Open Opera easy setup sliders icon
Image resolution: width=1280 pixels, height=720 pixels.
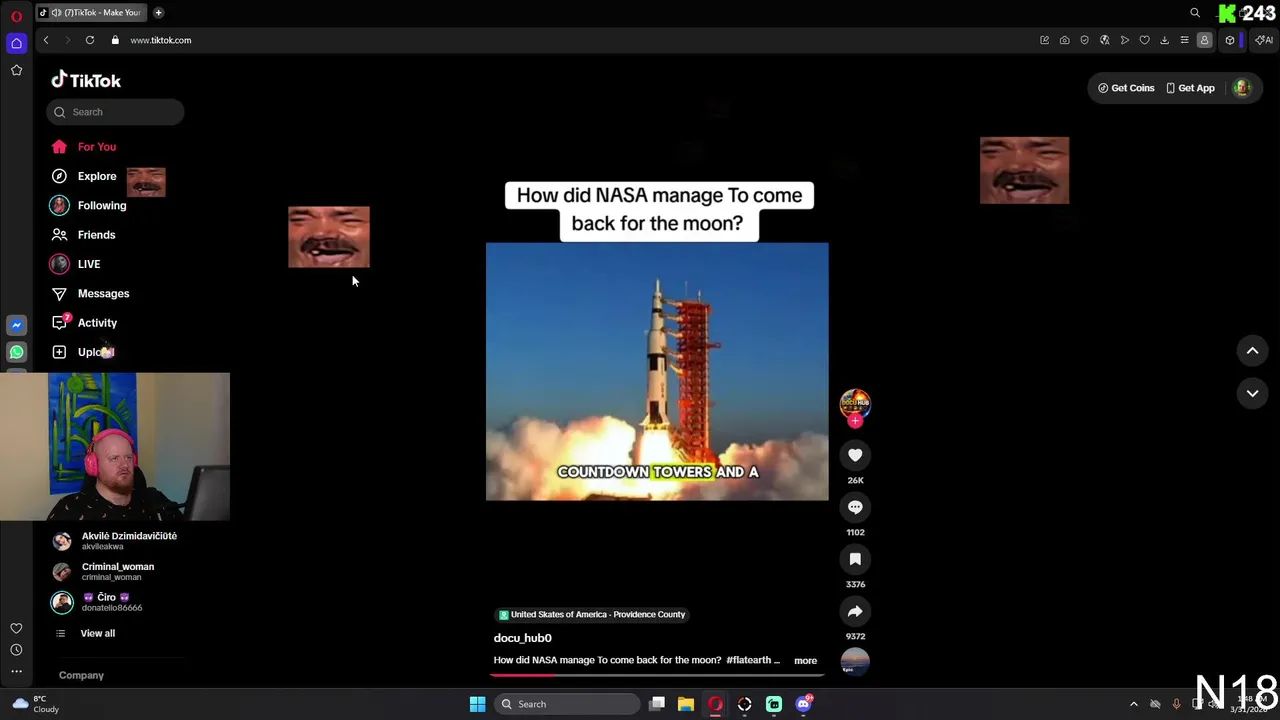tap(1184, 40)
